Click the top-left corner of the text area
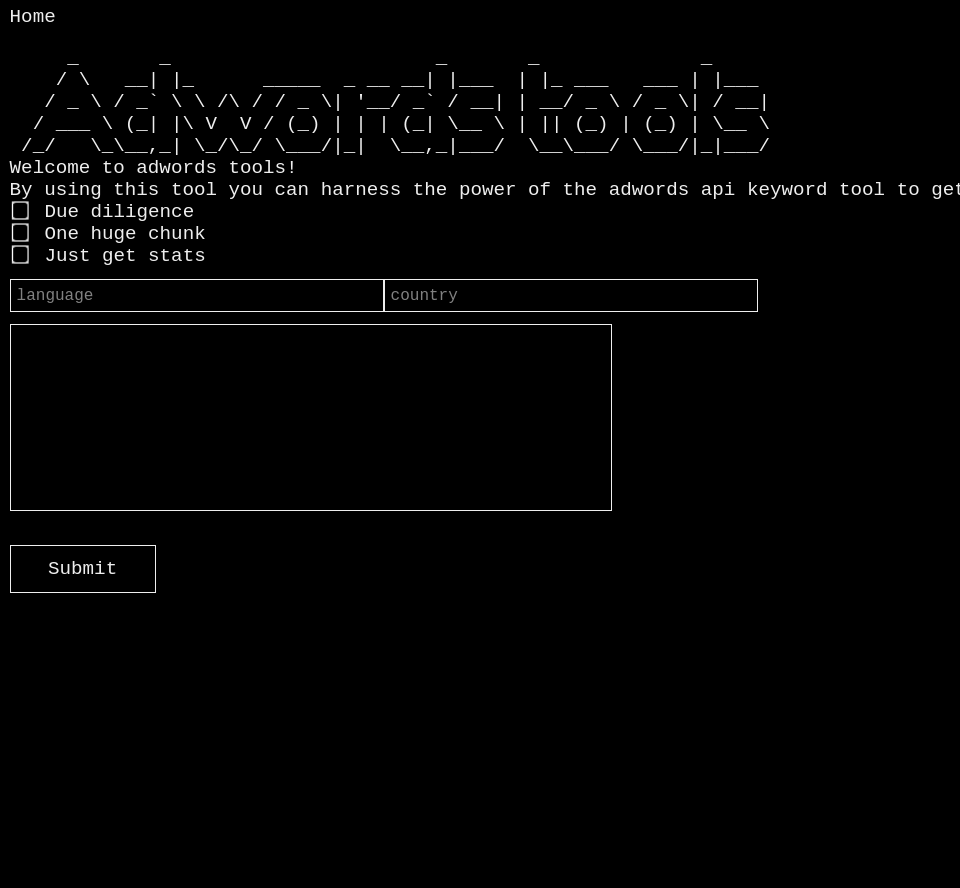 tap(16, 330)
